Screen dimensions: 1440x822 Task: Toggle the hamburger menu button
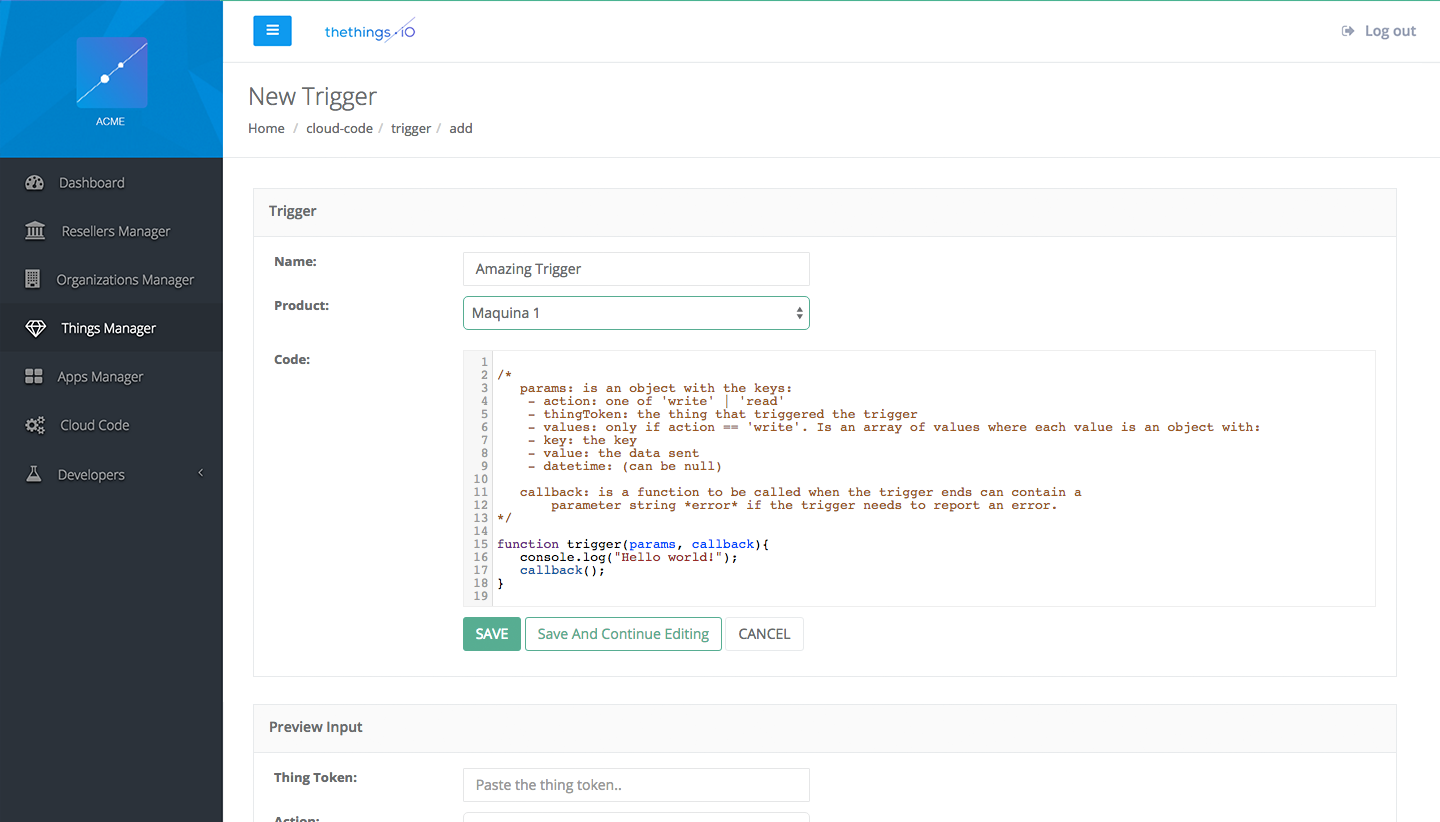(272, 31)
